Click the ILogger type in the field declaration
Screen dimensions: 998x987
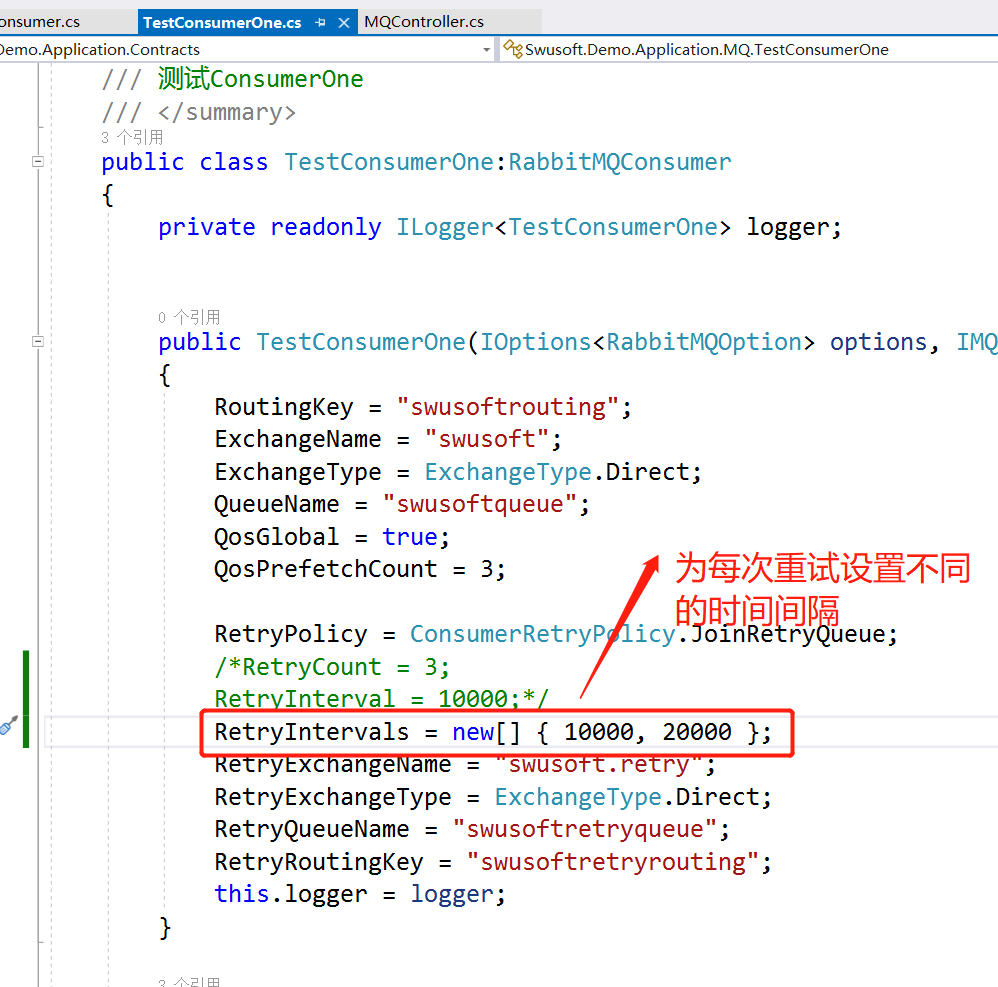coord(445,227)
